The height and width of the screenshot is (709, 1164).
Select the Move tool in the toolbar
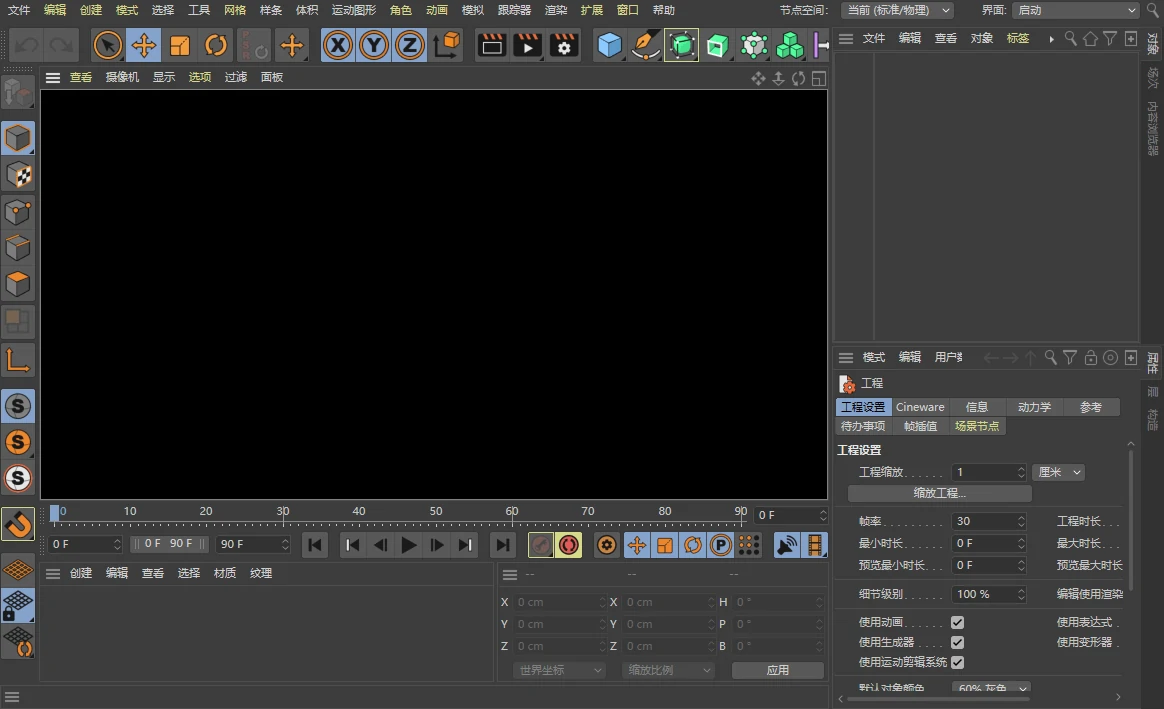[x=144, y=45]
